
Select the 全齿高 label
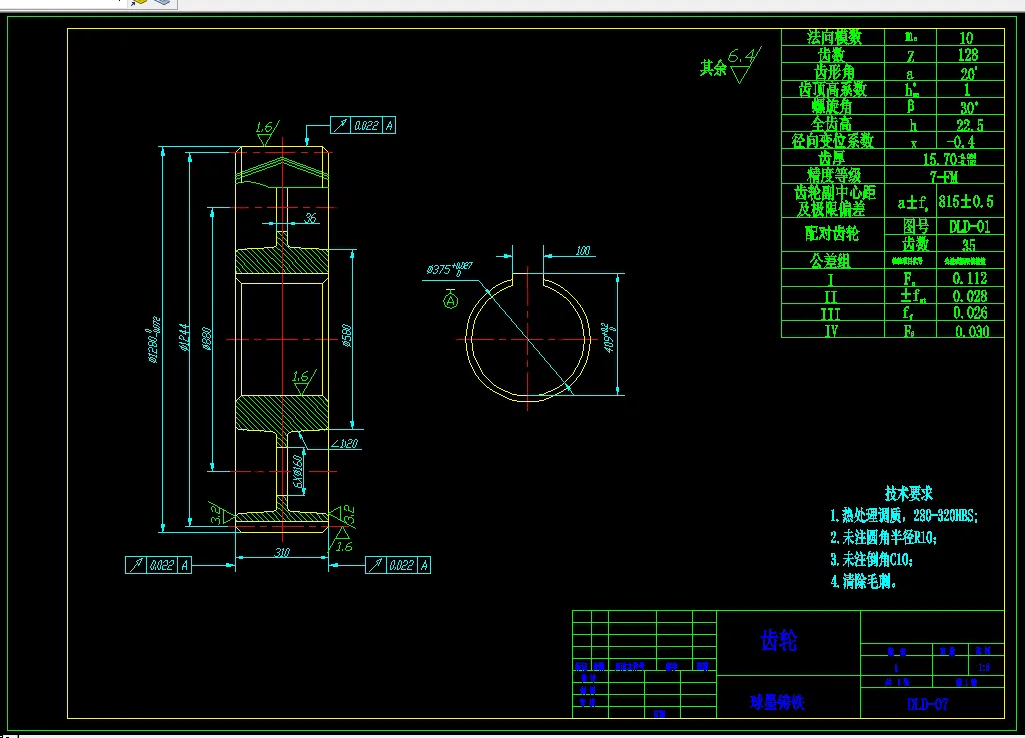point(832,124)
